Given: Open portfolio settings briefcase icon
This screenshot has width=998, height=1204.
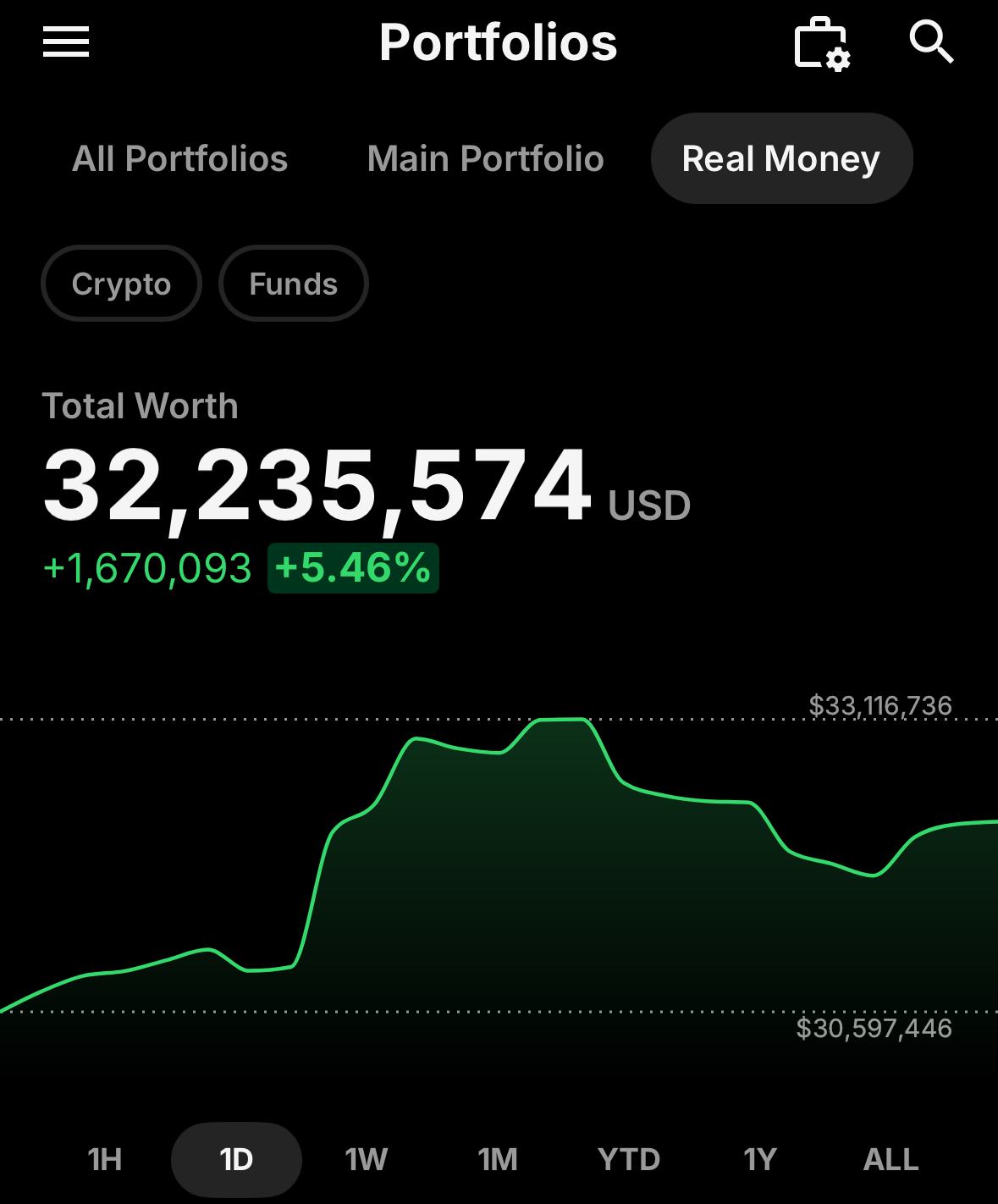Looking at the screenshot, I should click(x=822, y=43).
